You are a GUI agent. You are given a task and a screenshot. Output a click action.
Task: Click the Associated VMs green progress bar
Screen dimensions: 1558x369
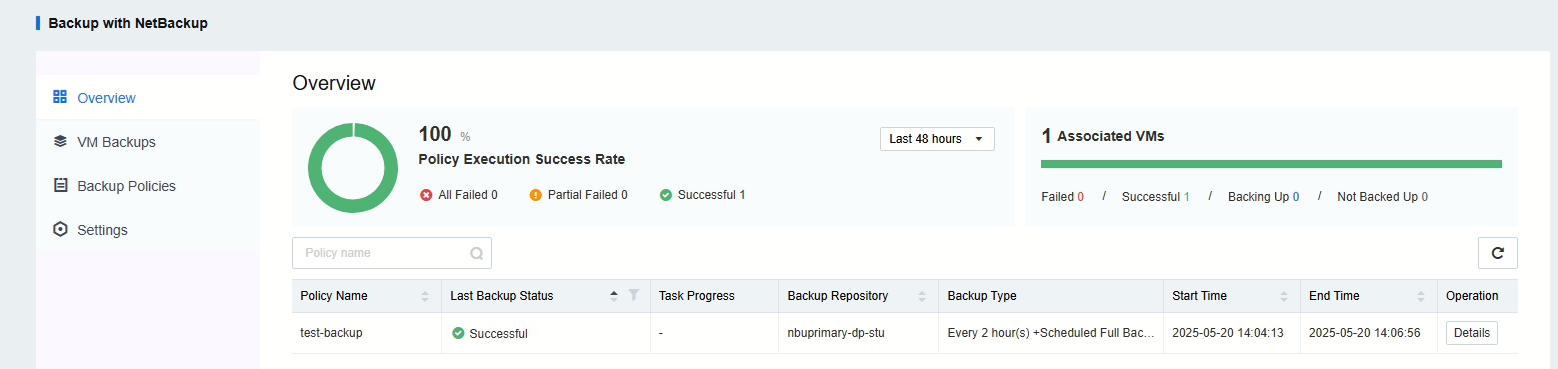coord(1271,164)
